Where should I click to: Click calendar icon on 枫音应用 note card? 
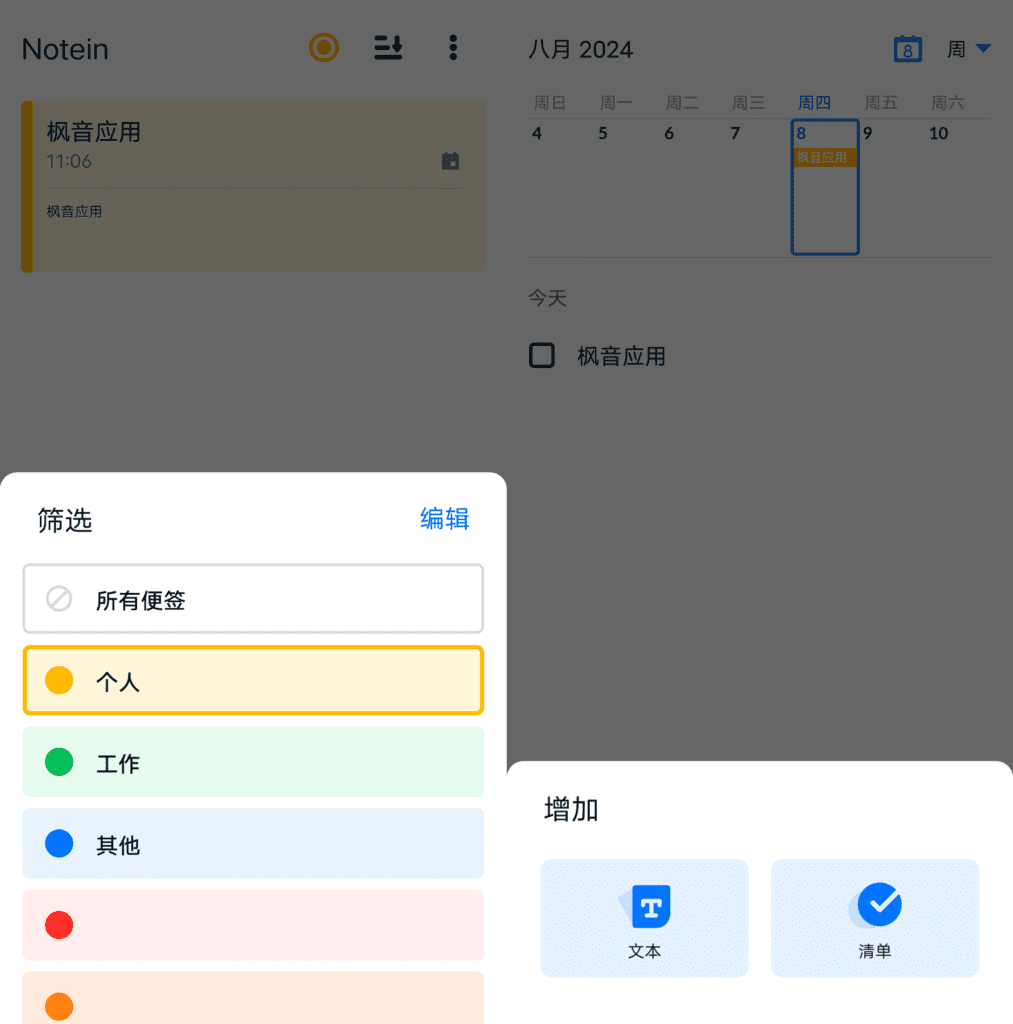pyautogui.click(x=450, y=161)
